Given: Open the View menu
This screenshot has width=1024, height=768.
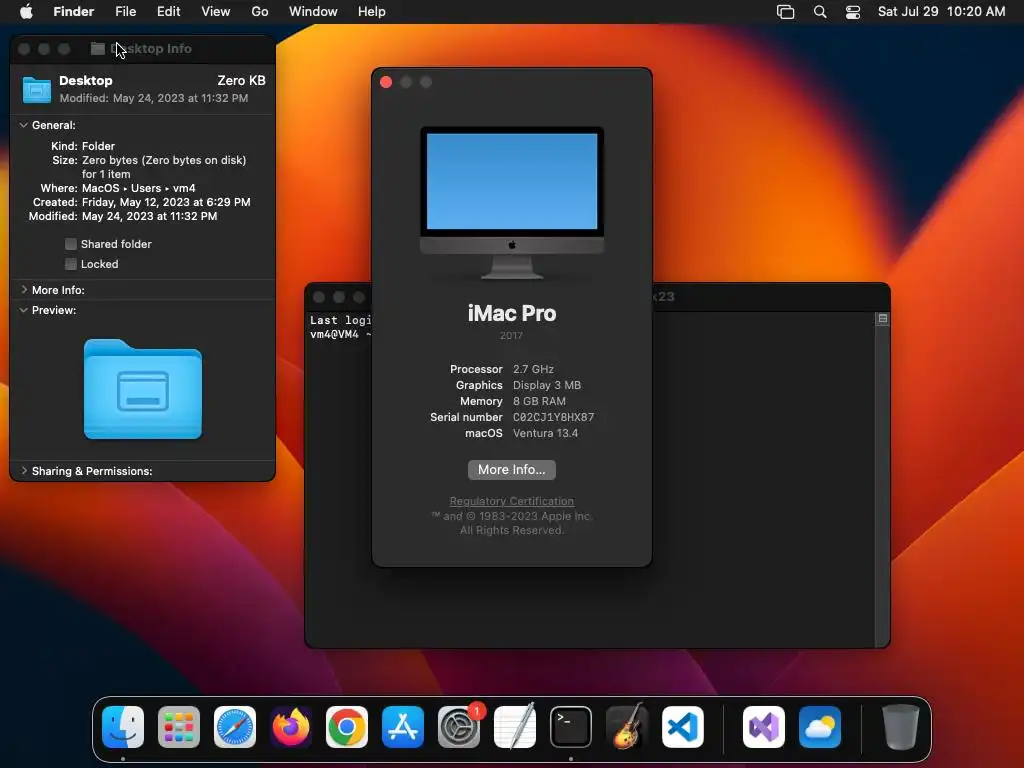Looking at the screenshot, I should click(x=216, y=12).
